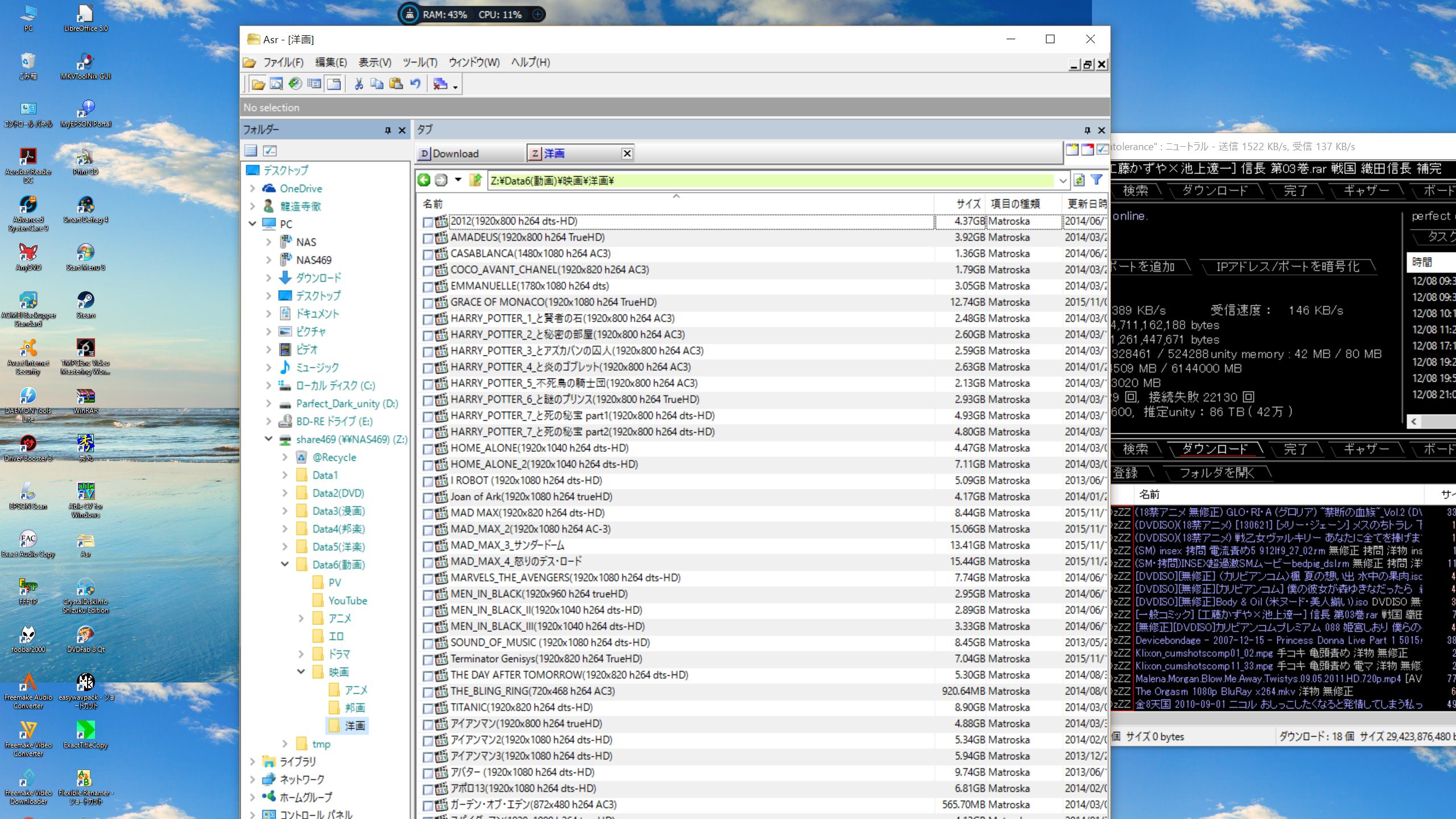
Task: Check the SOUND_OF_MUSIC file checkbox
Action: pos(428,643)
